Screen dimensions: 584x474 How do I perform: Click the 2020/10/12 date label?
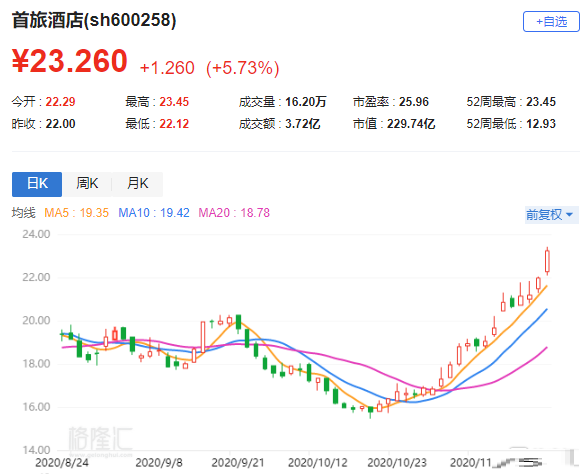pyautogui.click(x=318, y=463)
